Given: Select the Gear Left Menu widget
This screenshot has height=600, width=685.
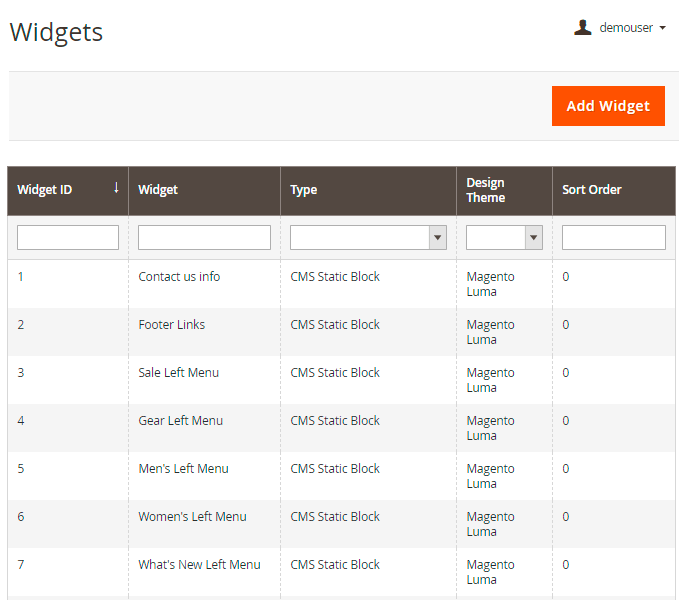Looking at the screenshot, I should [x=180, y=421].
